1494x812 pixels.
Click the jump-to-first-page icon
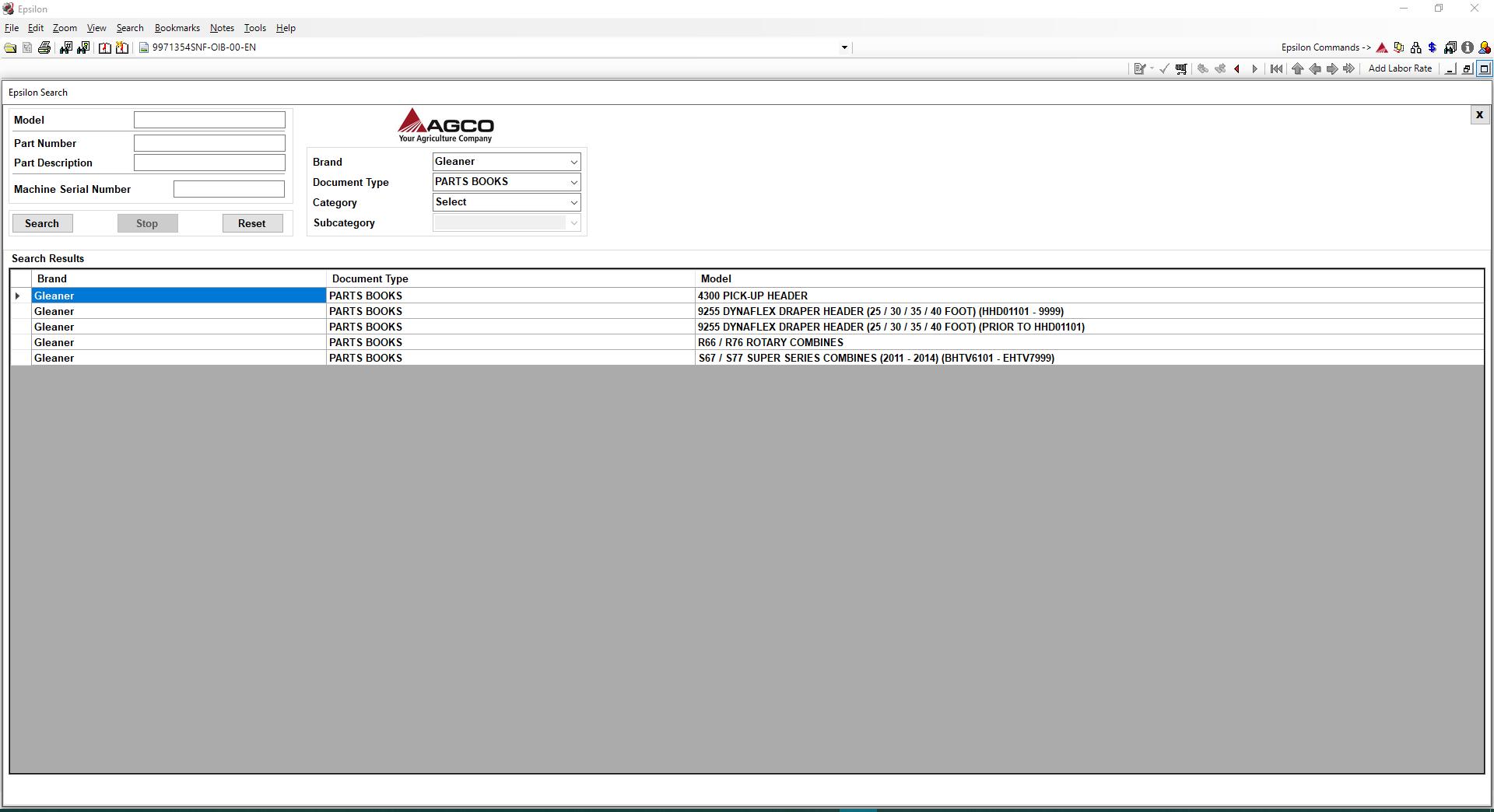1276,68
